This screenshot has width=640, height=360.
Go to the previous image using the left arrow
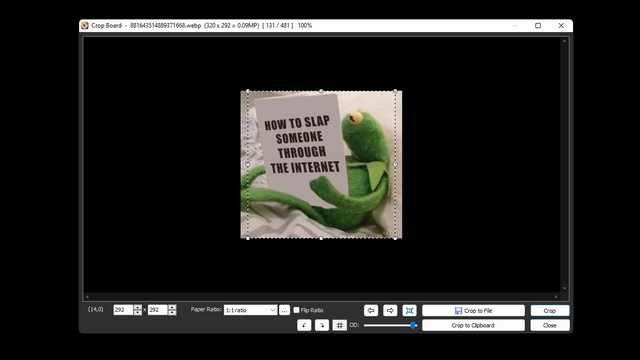click(x=371, y=311)
